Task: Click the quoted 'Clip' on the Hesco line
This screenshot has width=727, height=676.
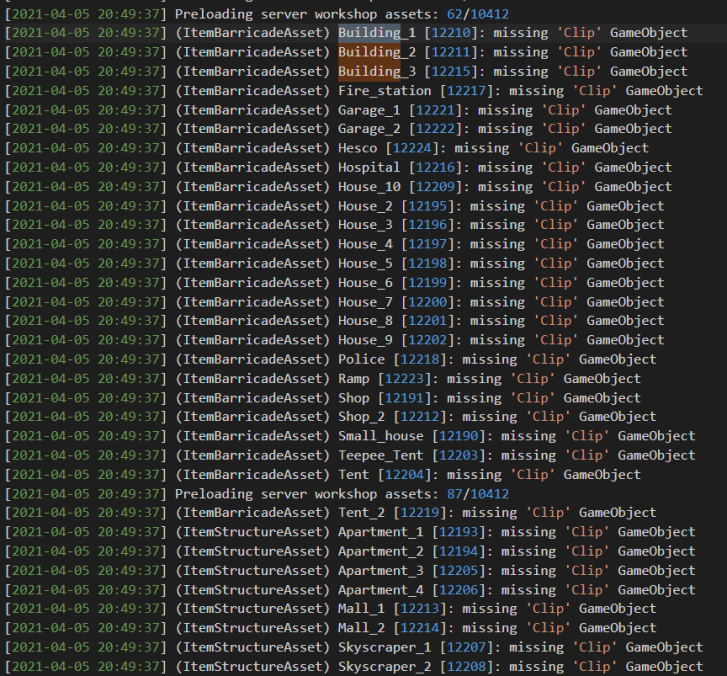Action: (x=540, y=148)
